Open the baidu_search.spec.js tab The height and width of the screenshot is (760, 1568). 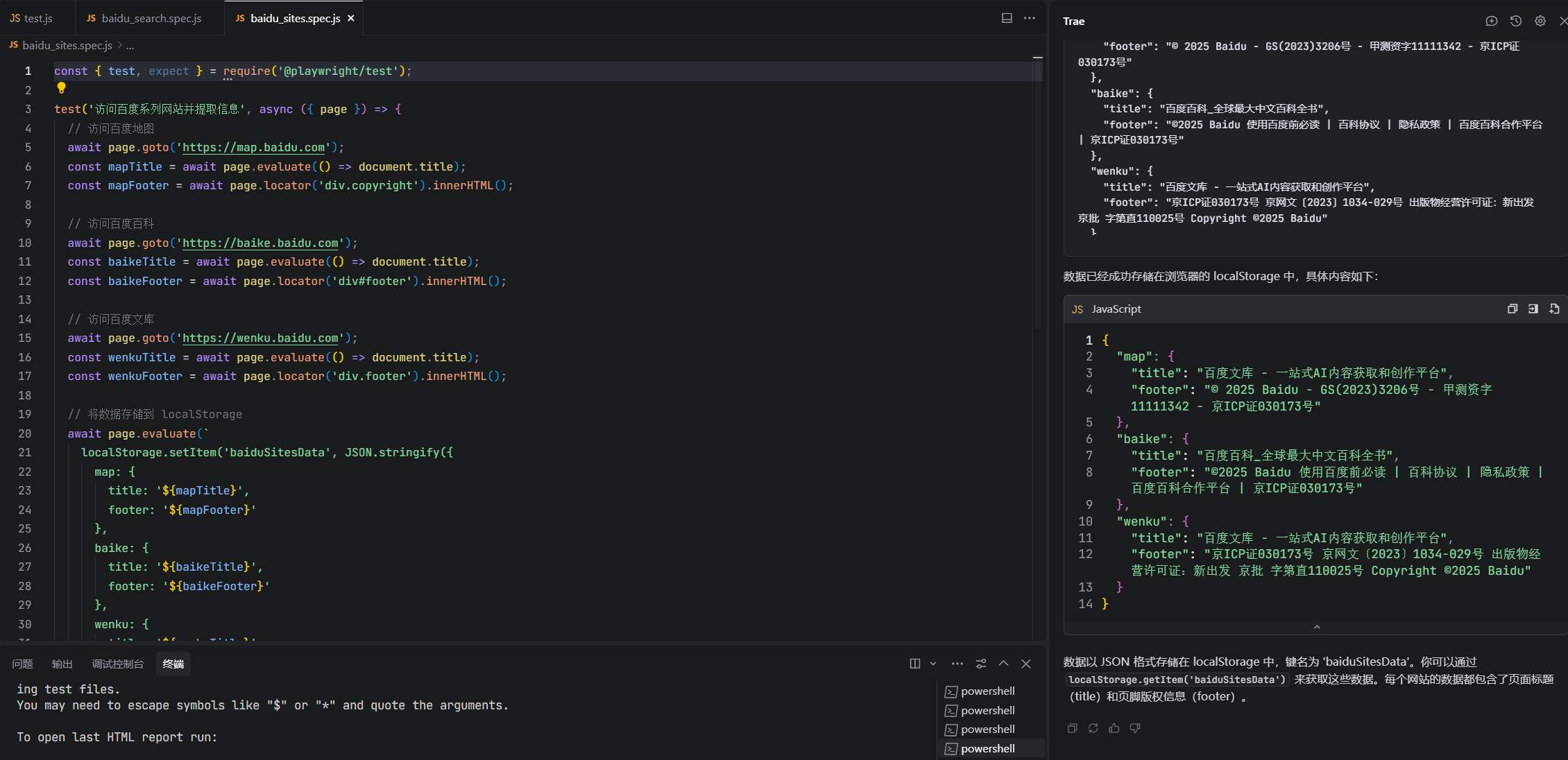144,18
